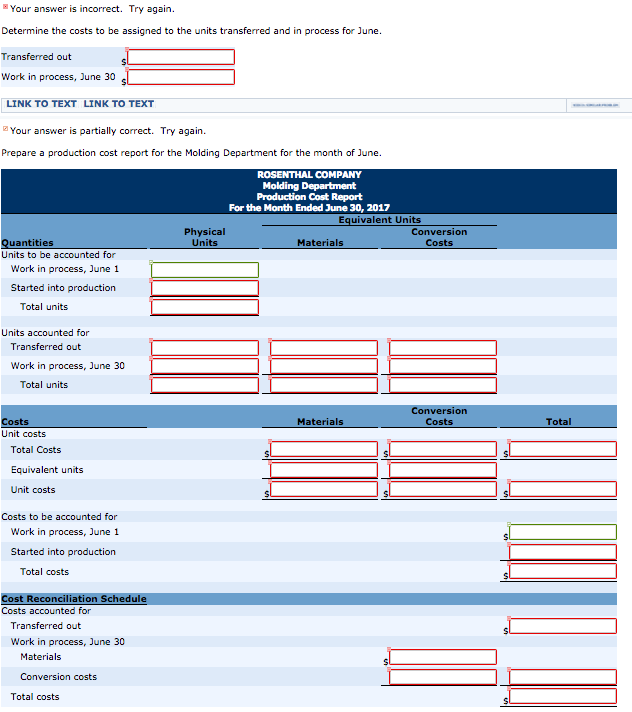Click Started into production physical units field
632x712 pixels.
[205, 288]
